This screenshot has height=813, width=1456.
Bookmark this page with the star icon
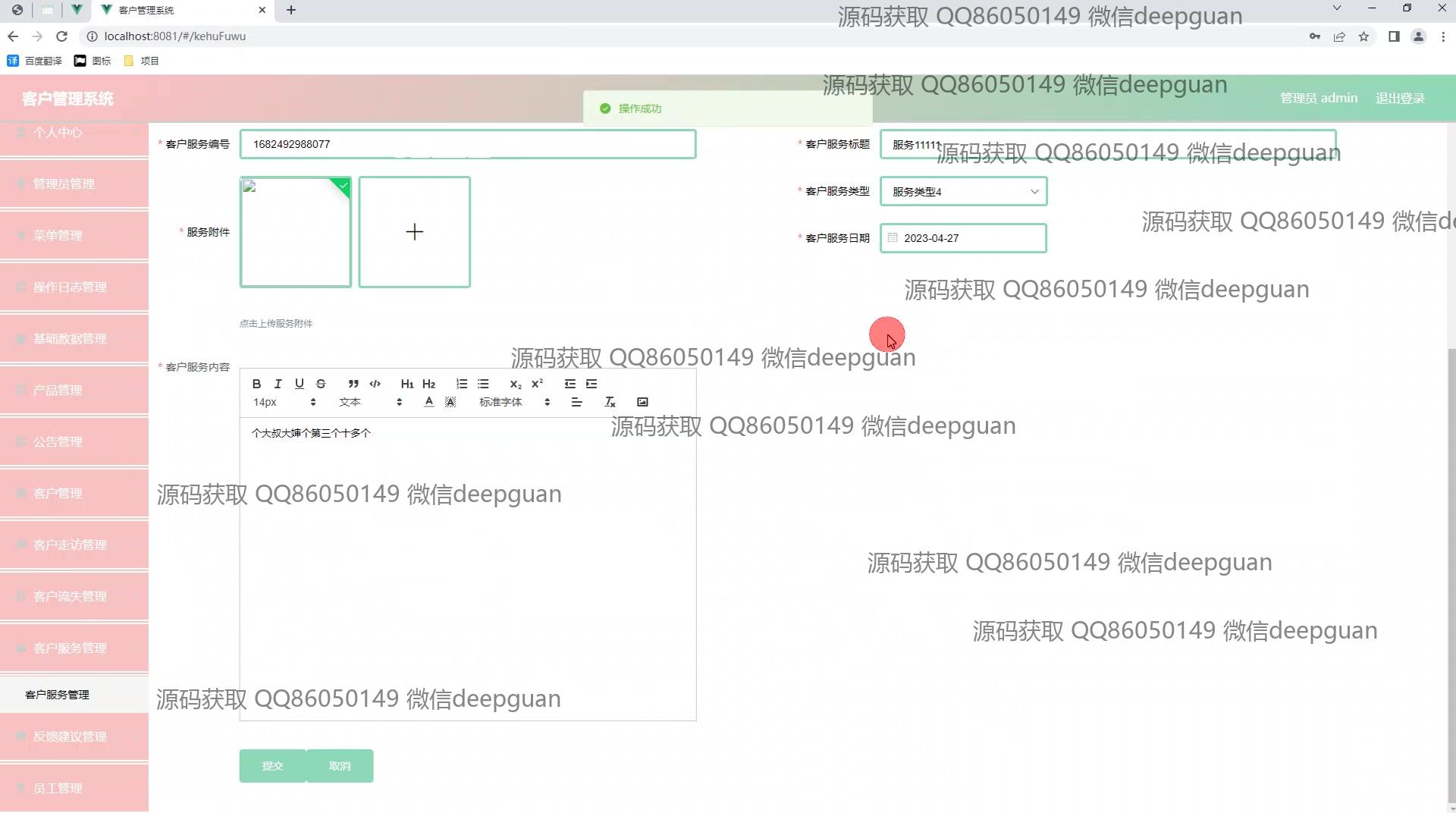click(x=1363, y=36)
